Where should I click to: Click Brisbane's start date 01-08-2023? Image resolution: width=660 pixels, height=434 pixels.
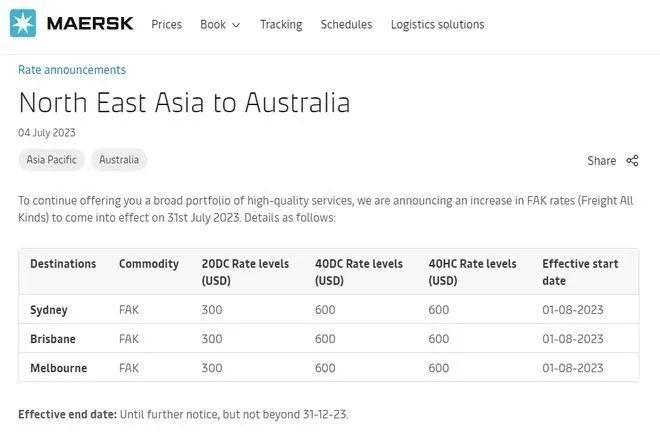pos(573,339)
